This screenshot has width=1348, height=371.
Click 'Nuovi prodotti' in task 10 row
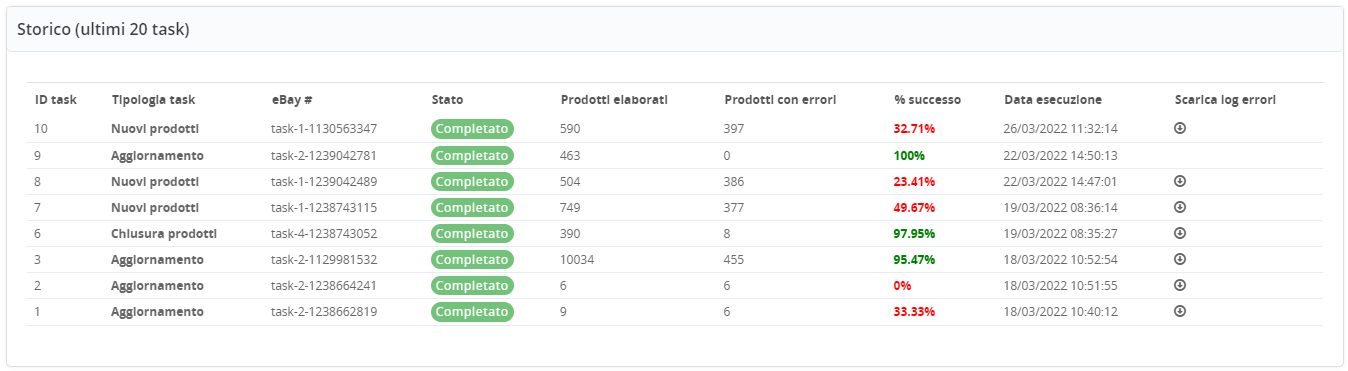click(155, 129)
